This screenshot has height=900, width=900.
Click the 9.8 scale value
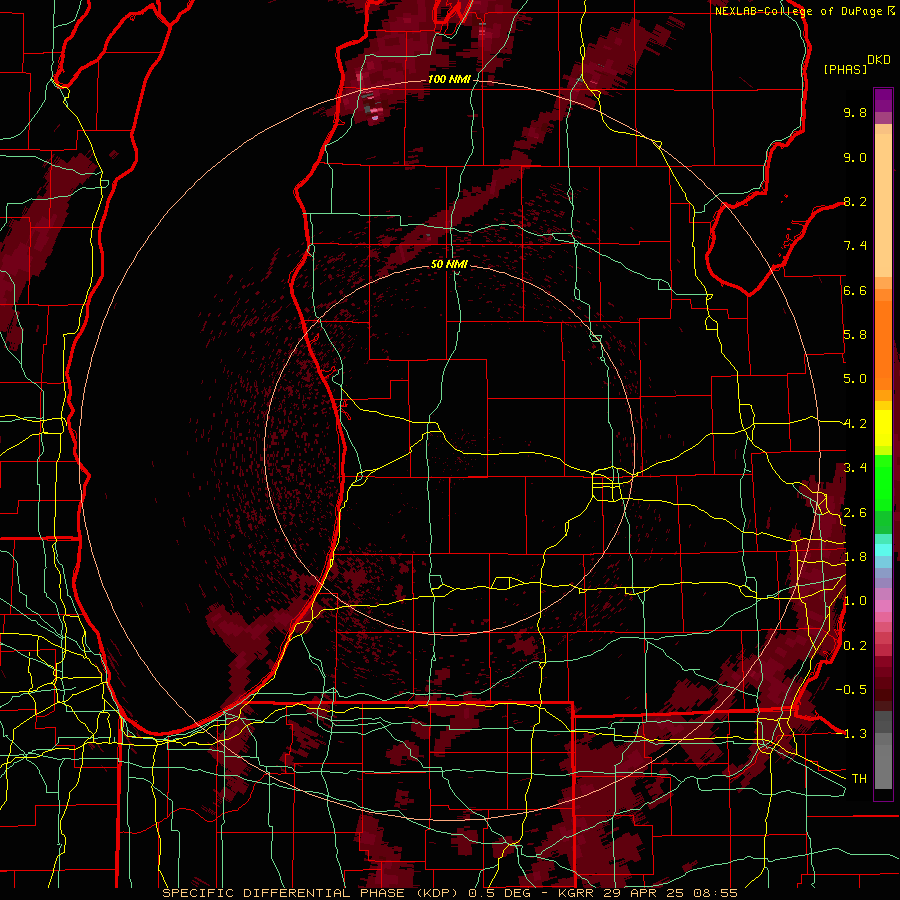coord(855,112)
